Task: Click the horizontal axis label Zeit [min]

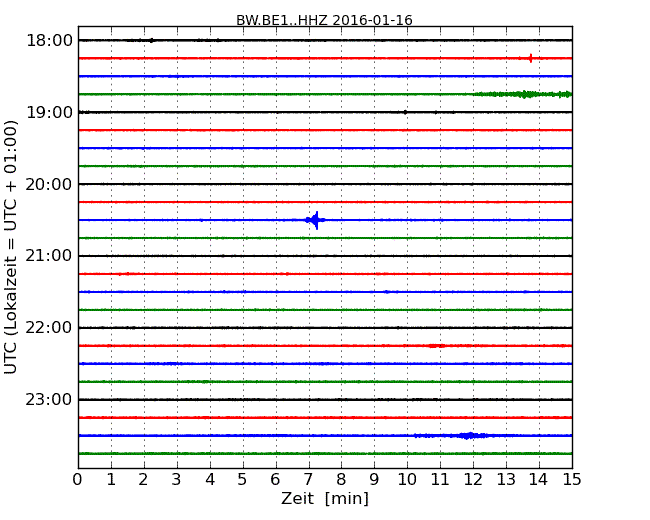Action: coord(325,498)
